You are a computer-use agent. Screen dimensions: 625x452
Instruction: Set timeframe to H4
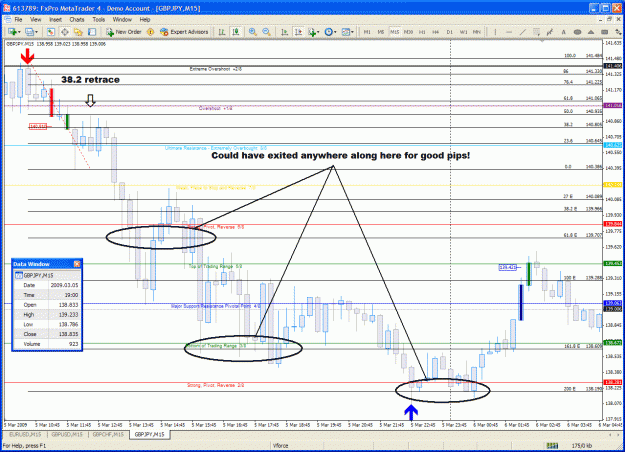click(x=436, y=32)
